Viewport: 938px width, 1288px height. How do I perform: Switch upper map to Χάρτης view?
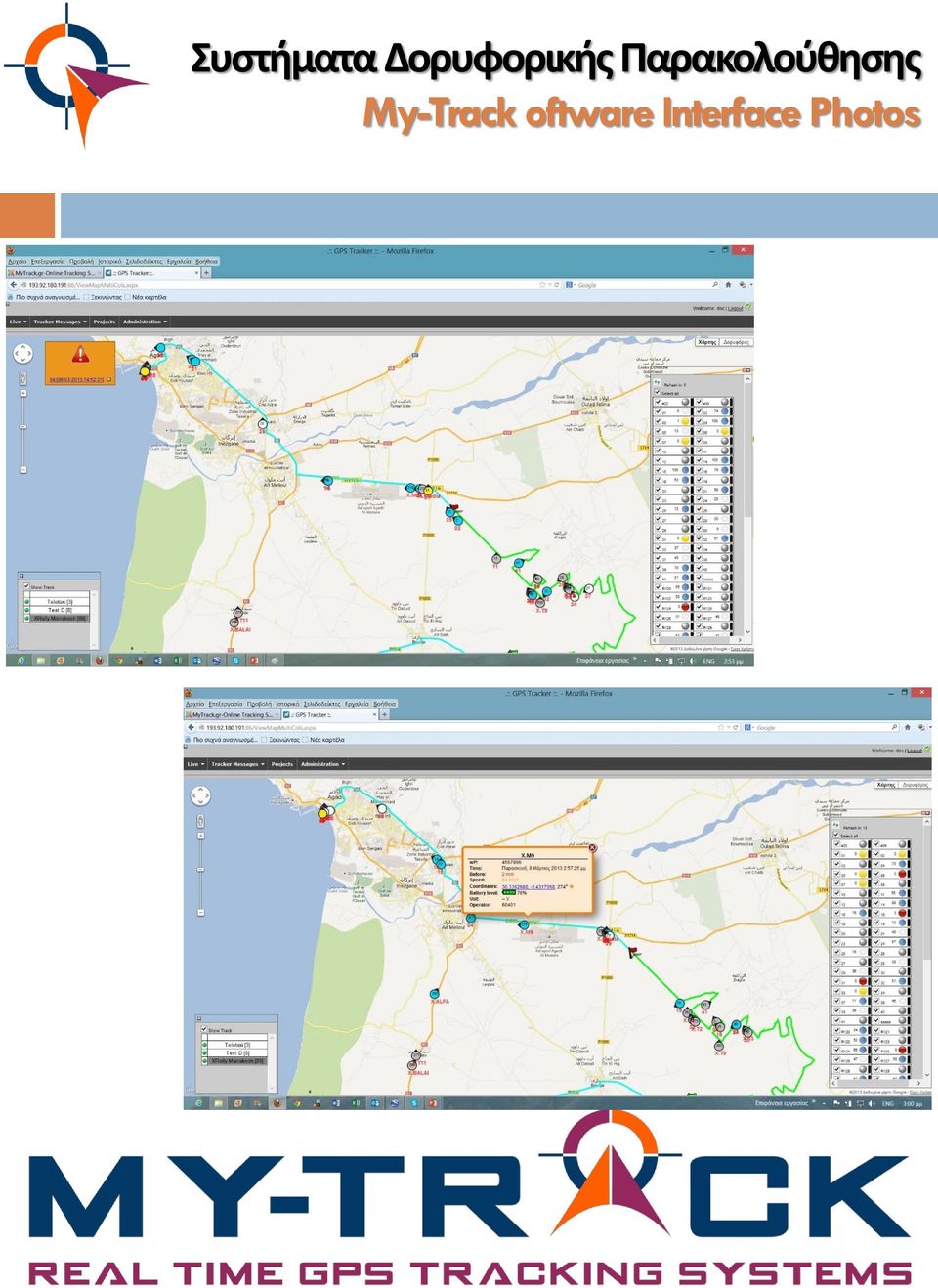[x=707, y=342]
